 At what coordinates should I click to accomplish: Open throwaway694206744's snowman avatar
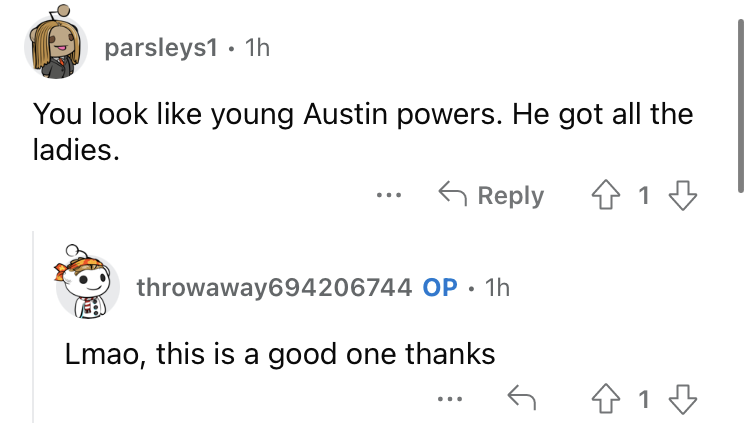87,282
